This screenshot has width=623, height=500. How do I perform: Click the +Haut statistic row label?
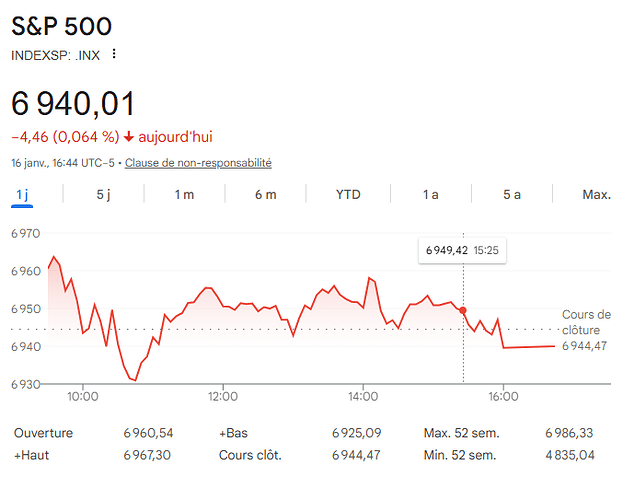point(32,455)
